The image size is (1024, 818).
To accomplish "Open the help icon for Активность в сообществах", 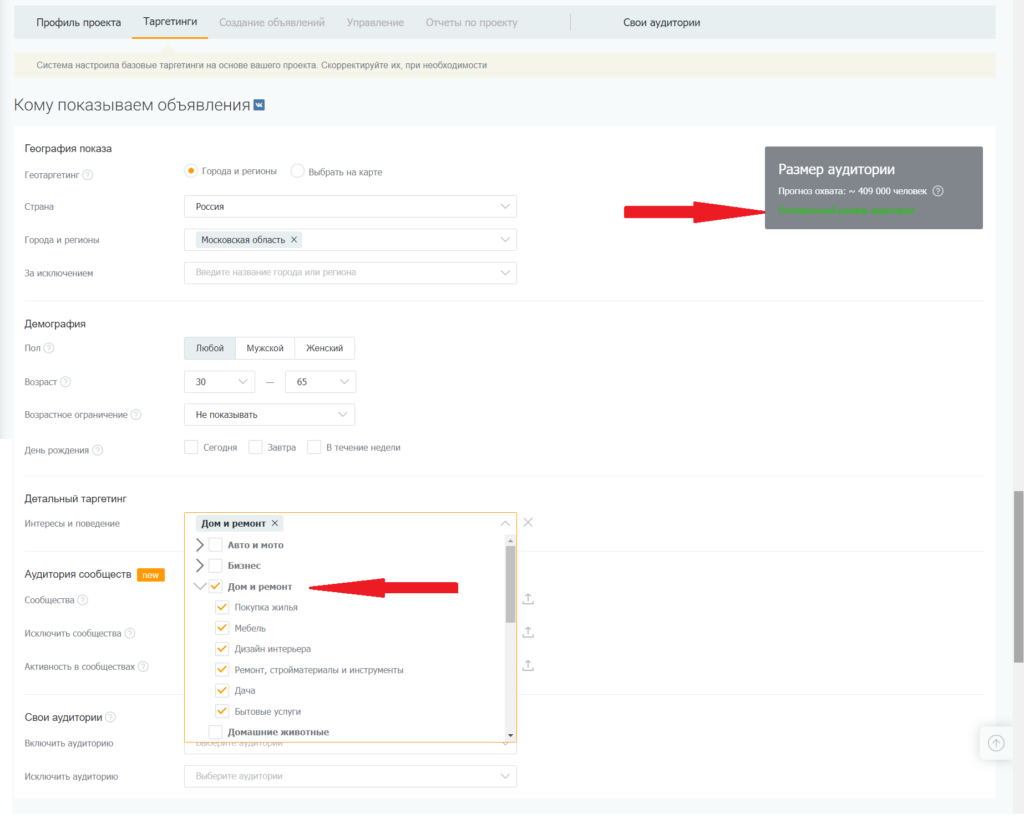I will click(x=143, y=667).
